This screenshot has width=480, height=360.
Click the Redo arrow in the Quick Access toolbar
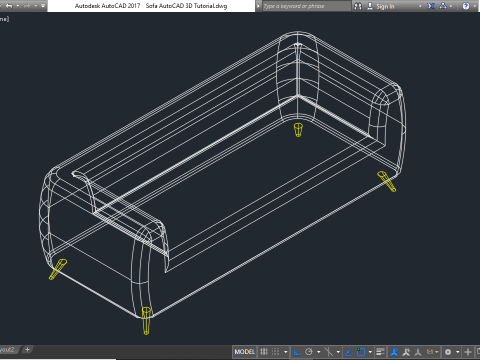tap(27, 6)
